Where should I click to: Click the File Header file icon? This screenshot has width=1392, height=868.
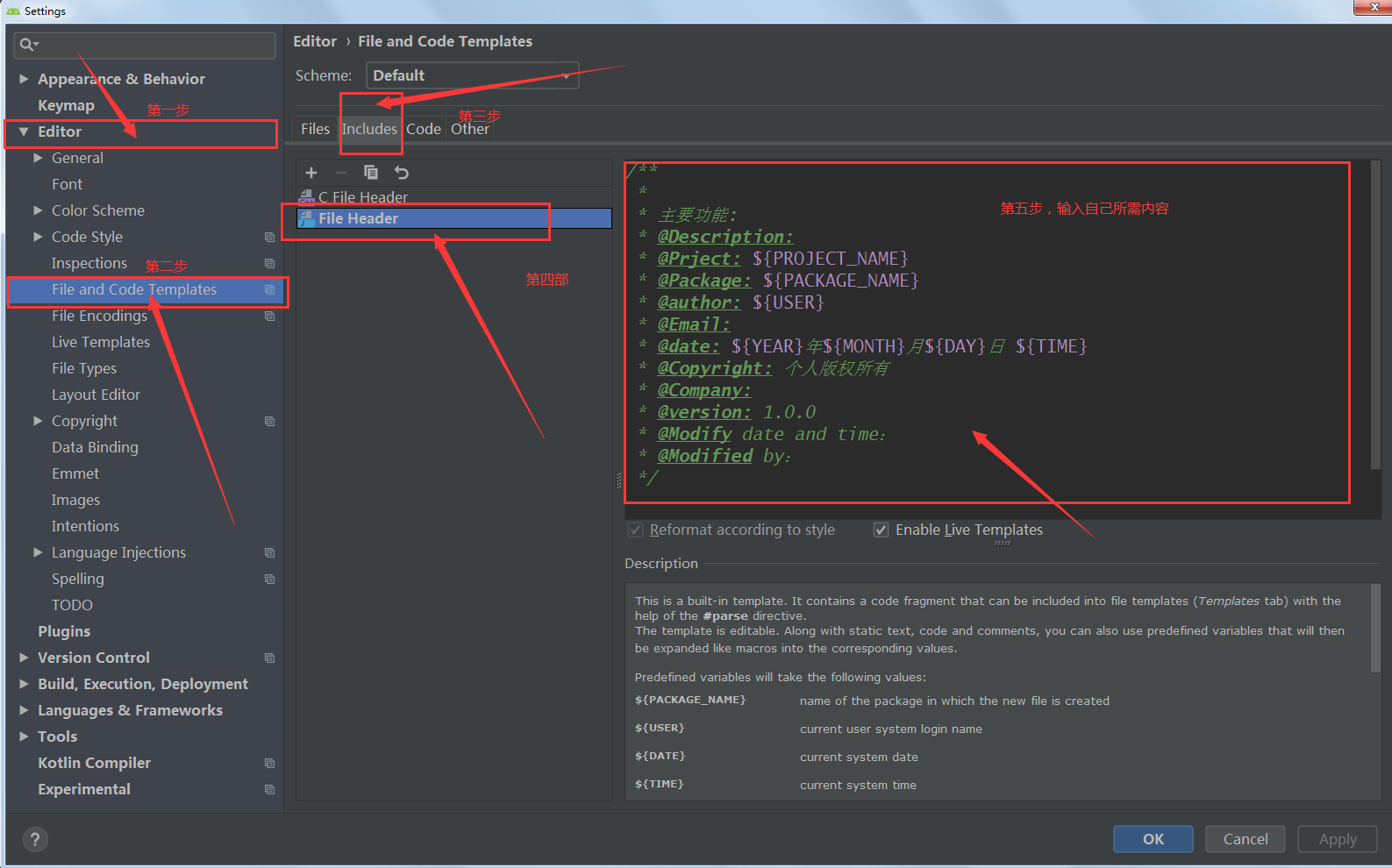coord(307,218)
